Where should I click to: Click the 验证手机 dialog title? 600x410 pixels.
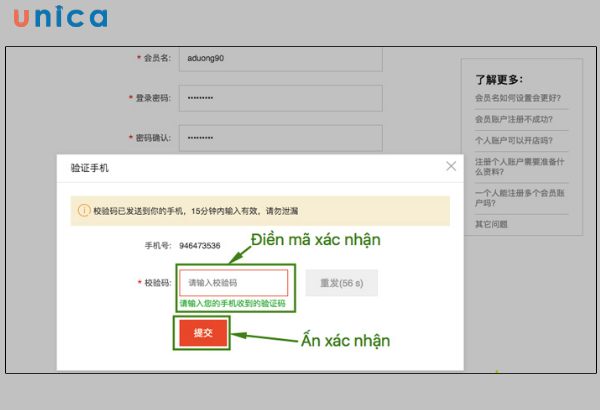coord(89,168)
